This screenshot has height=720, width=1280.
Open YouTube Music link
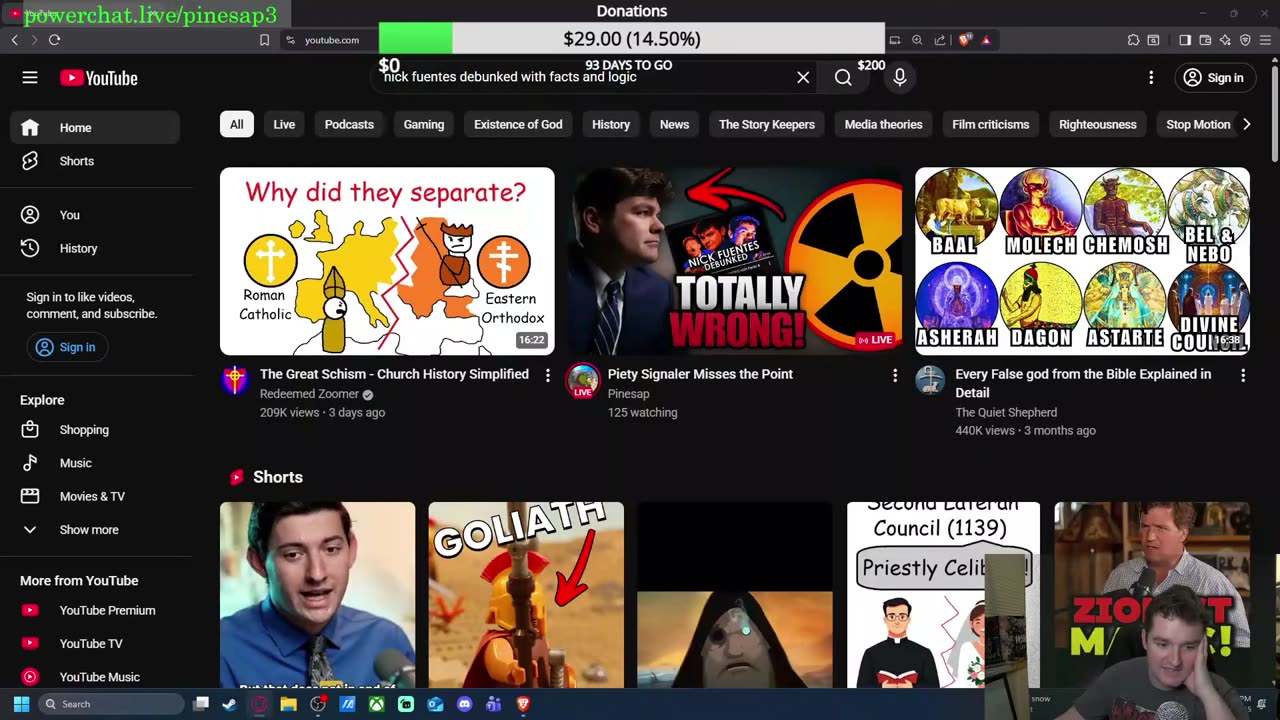click(x=96, y=677)
